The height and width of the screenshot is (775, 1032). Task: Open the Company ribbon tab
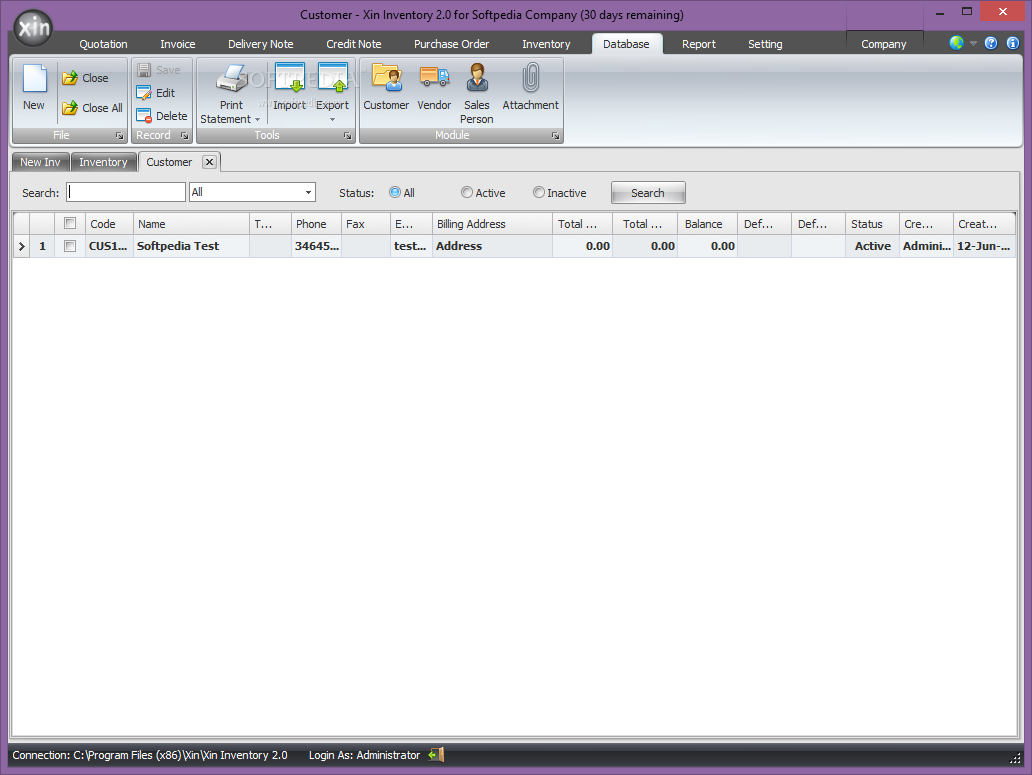point(884,44)
